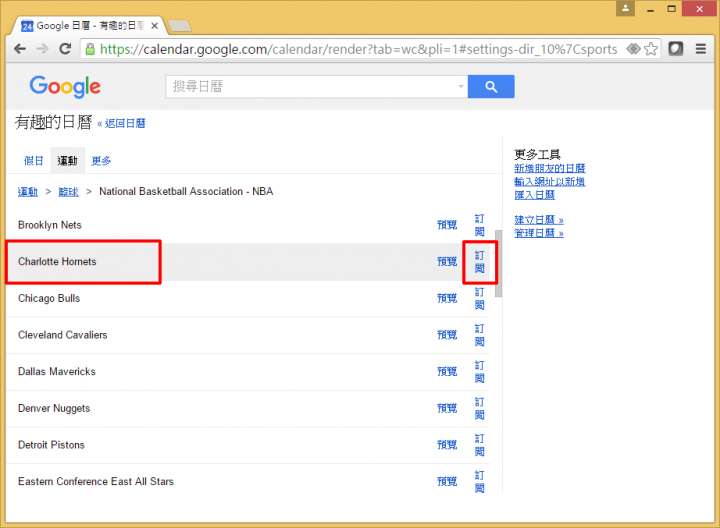The width and height of the screenshot is (720, 528).
Task: Subscribe to the Brooklyn Nets calendar
Action: (x=479, y=225)
